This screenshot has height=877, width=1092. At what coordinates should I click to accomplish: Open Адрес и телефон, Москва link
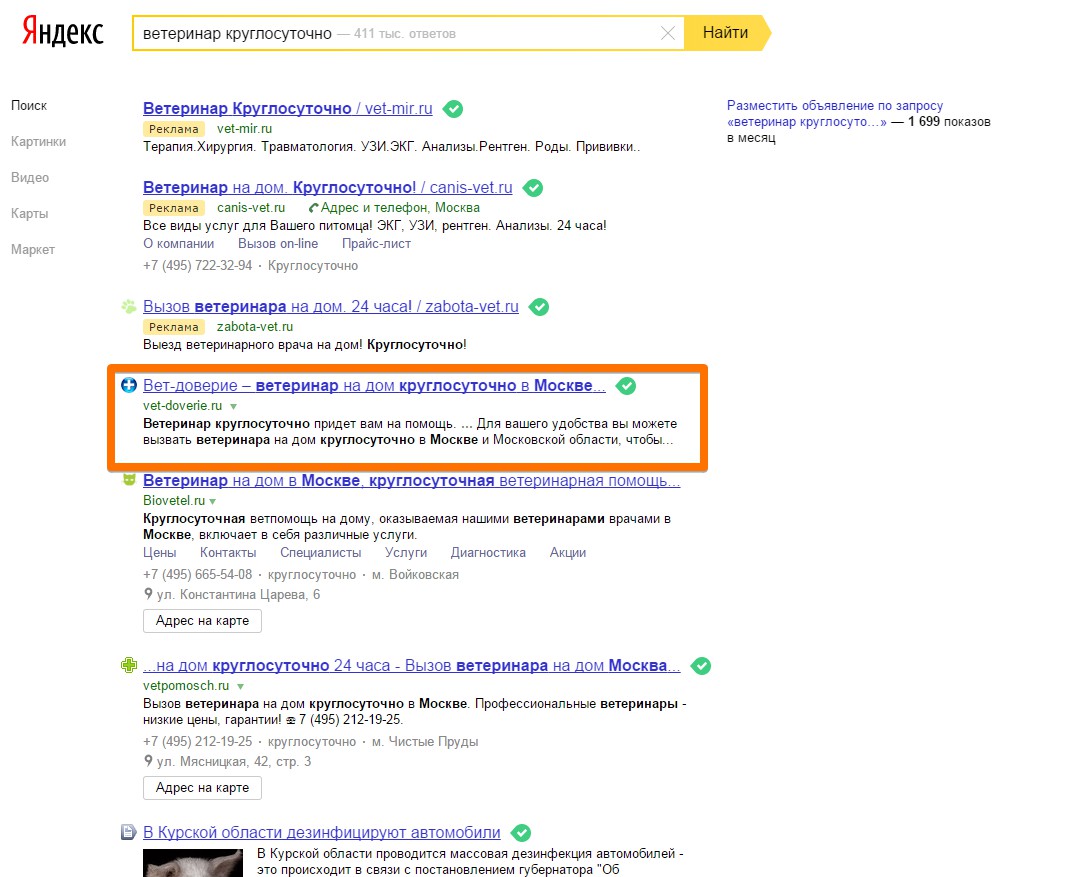(x=400, y=208)
